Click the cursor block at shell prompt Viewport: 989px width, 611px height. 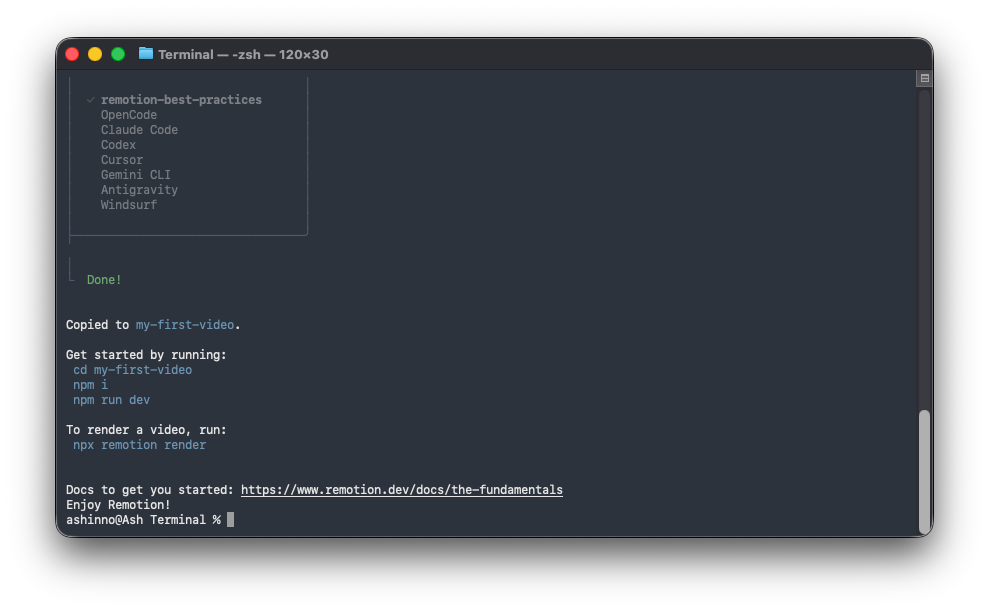pyautogui.click(x=230, y=520)
